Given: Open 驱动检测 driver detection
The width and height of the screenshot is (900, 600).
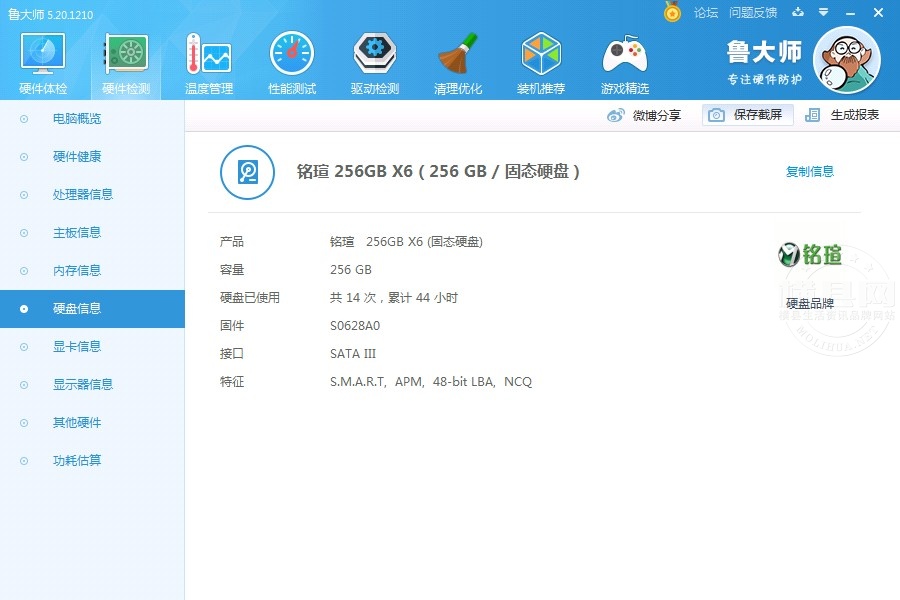Looking at the screenshot, I should [x=375, y=54].
